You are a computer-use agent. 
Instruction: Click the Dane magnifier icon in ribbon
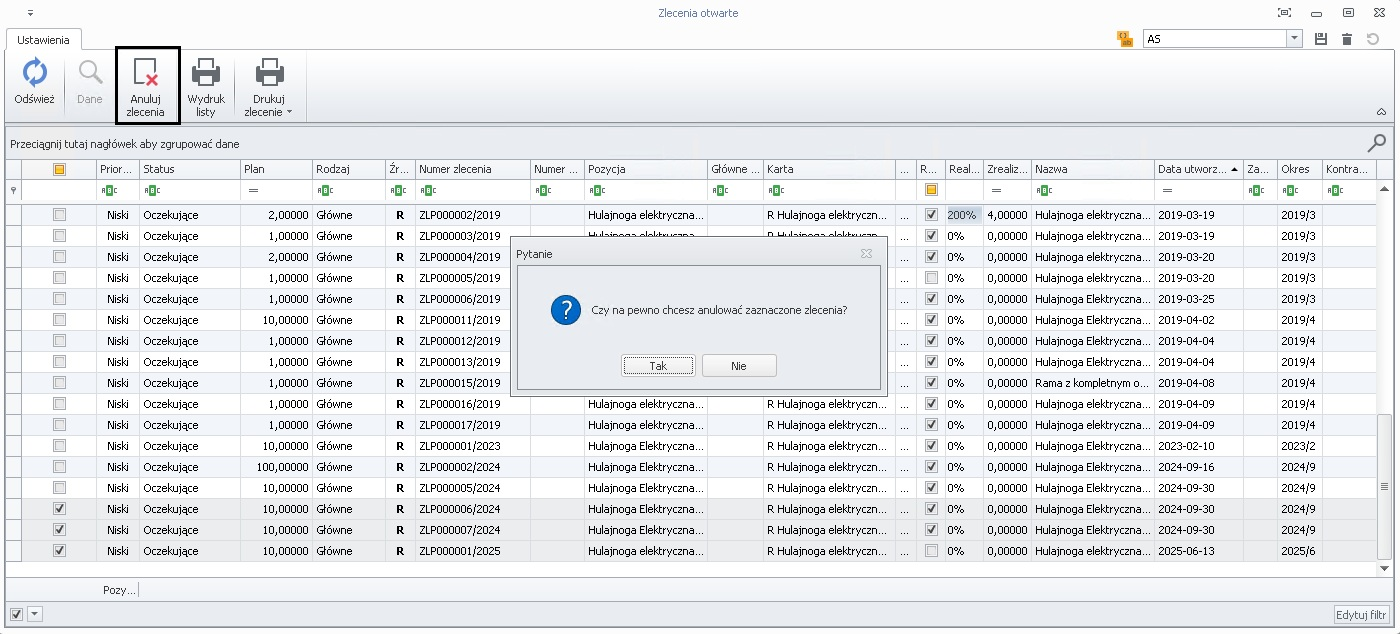point(90,73)
